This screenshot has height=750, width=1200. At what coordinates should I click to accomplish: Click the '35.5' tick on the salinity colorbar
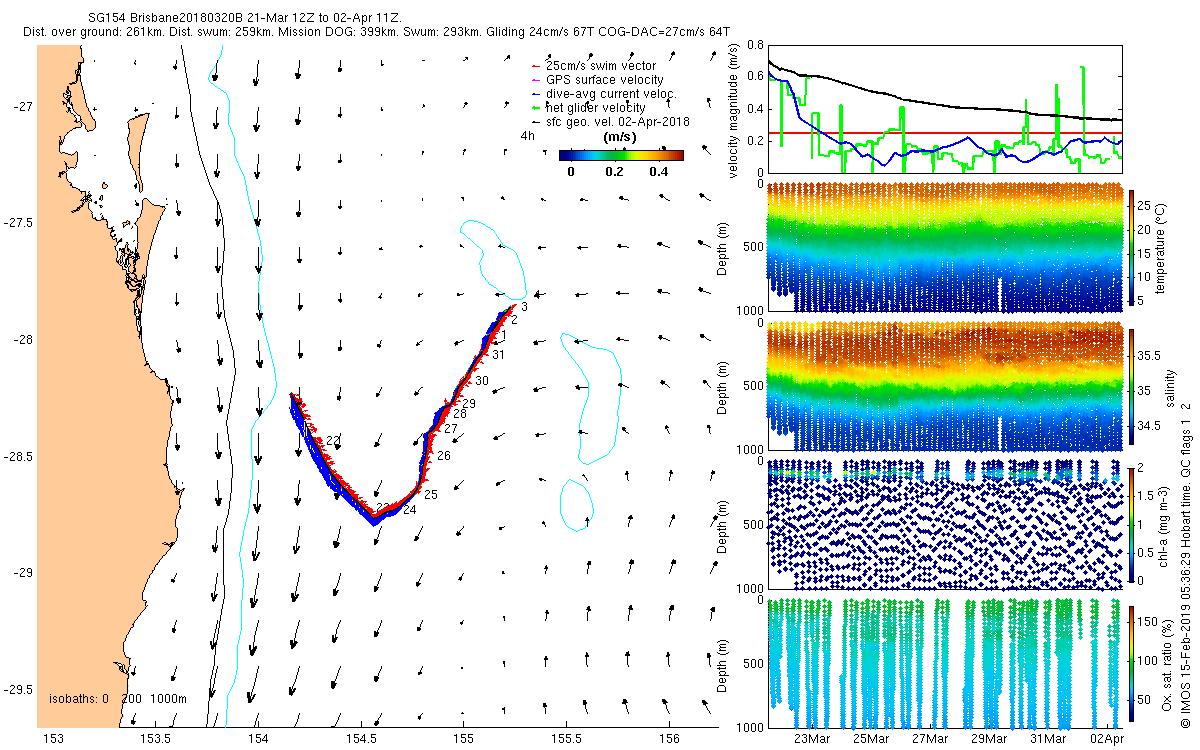click(1149, 355)
